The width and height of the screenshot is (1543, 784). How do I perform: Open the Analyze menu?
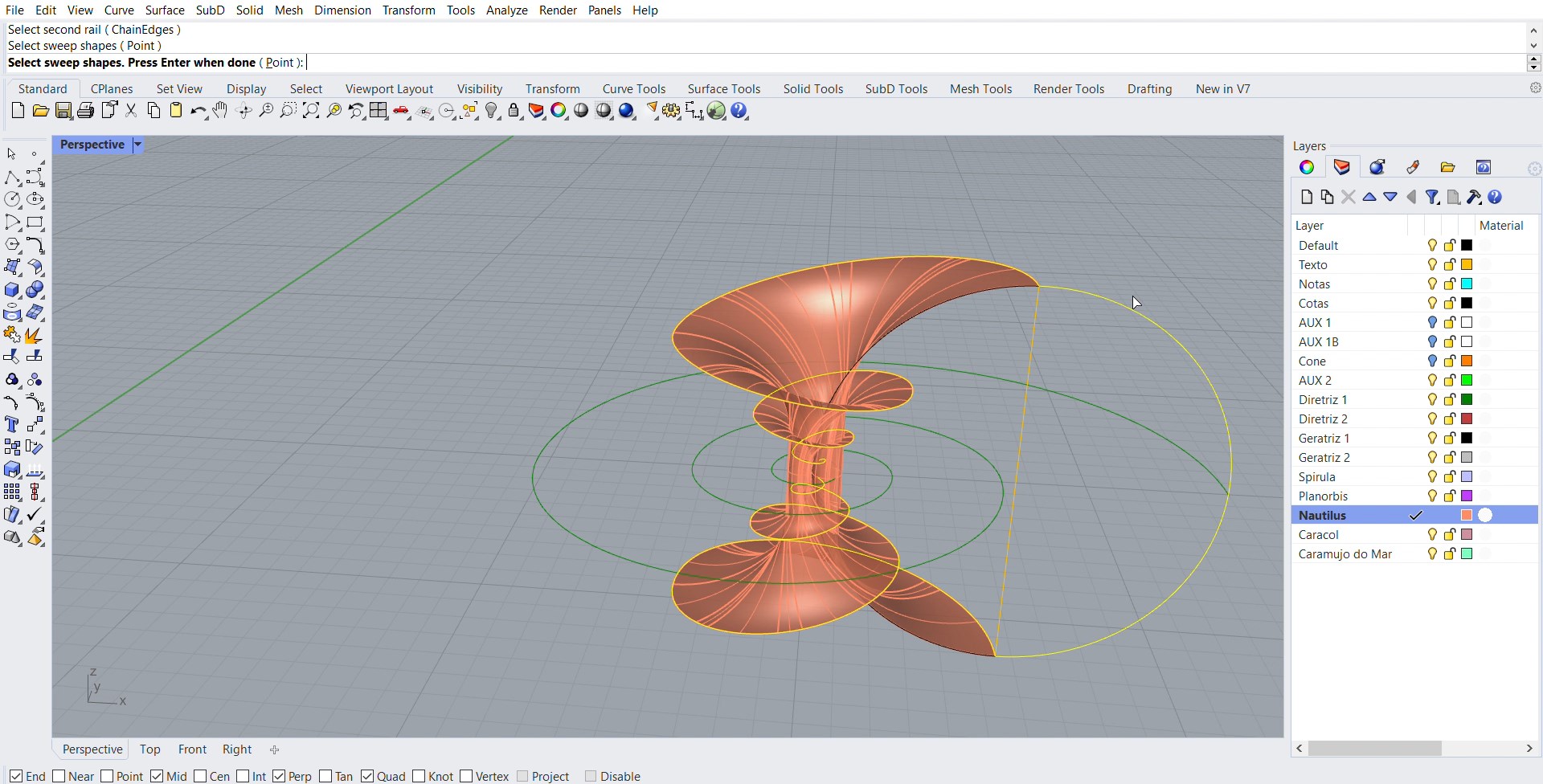tap(506, 10)
